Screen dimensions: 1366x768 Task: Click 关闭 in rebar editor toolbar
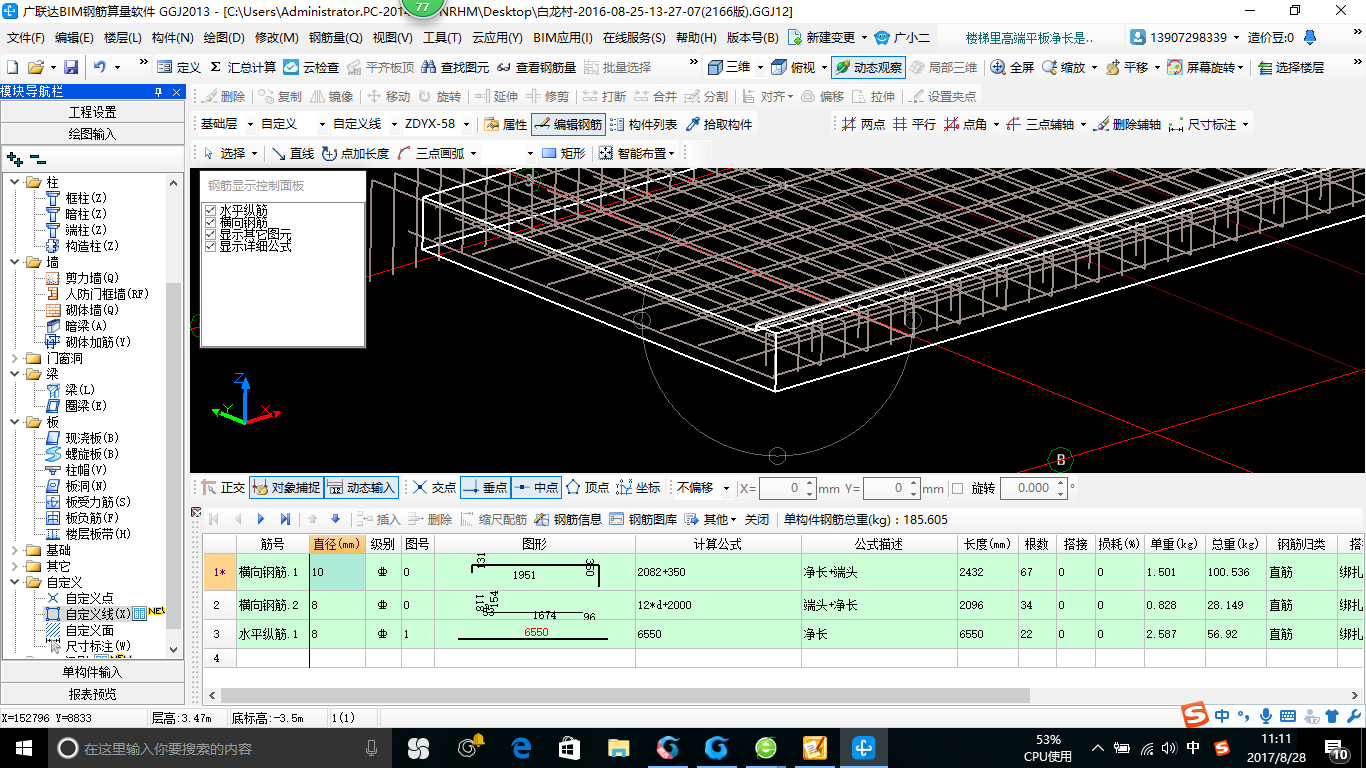tap(757, 519)
